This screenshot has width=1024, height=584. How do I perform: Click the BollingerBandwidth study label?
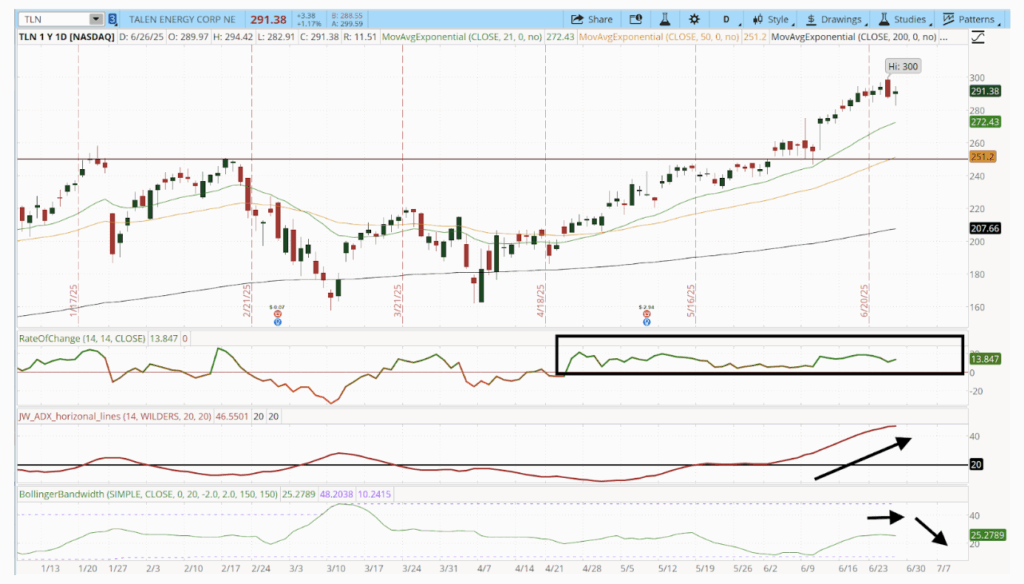click(148, 494)
